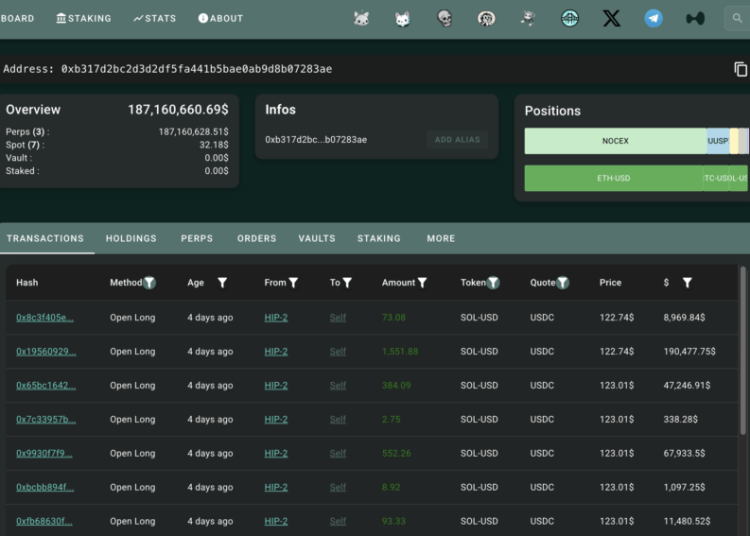Open the Age column filter dropdown
750x536 pixels.
coord(222,283)
